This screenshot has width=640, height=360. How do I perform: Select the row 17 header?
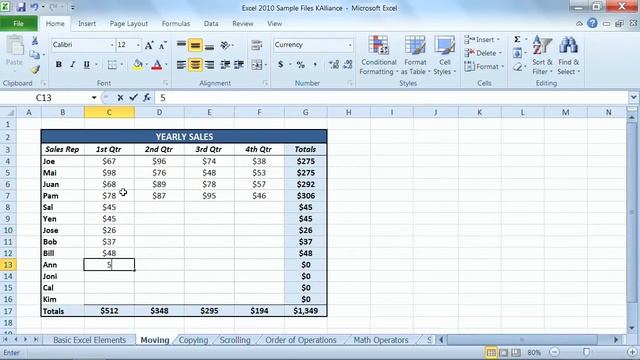(8, 311)
